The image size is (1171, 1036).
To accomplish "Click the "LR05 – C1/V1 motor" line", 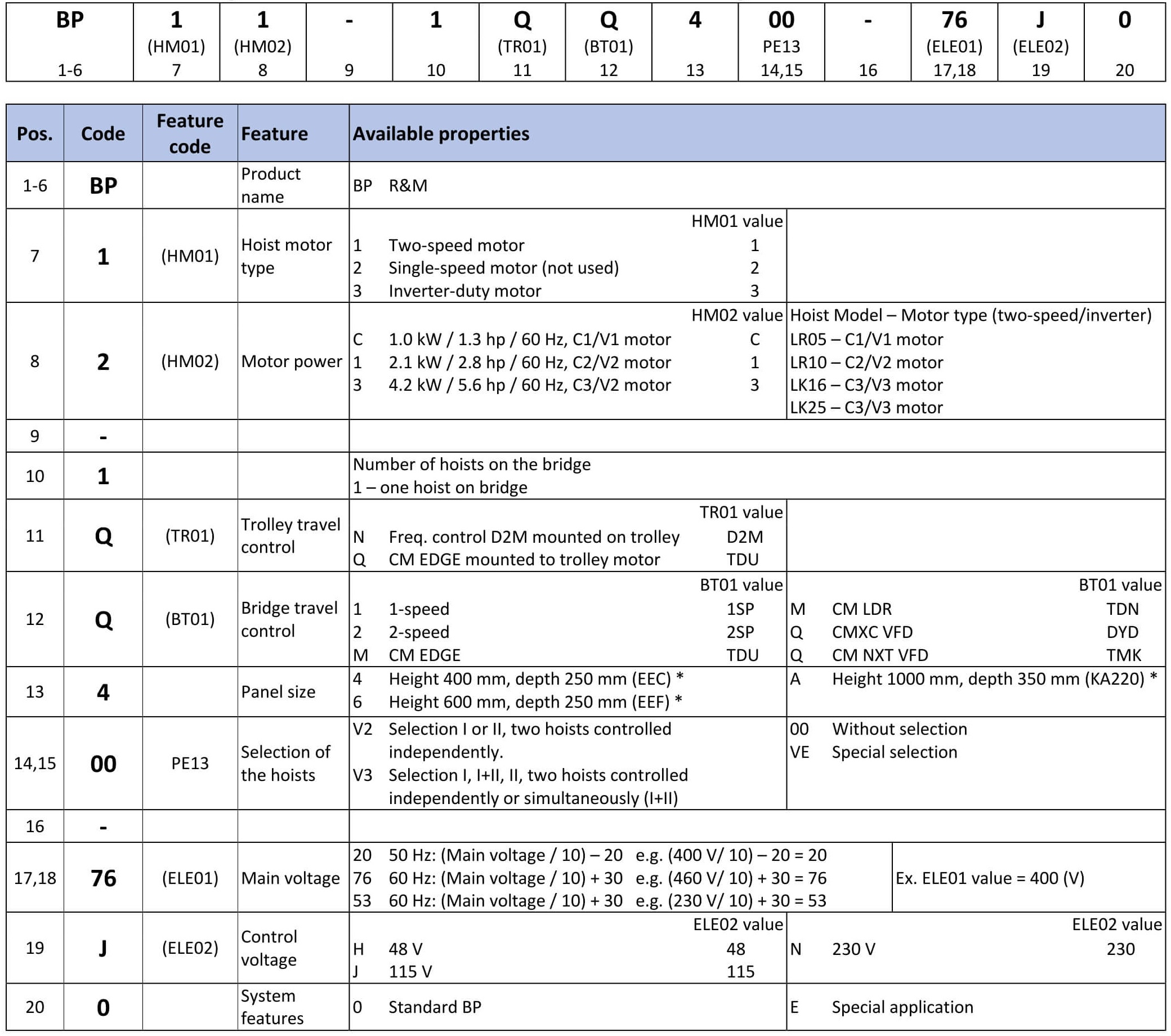I will point(866,339).
